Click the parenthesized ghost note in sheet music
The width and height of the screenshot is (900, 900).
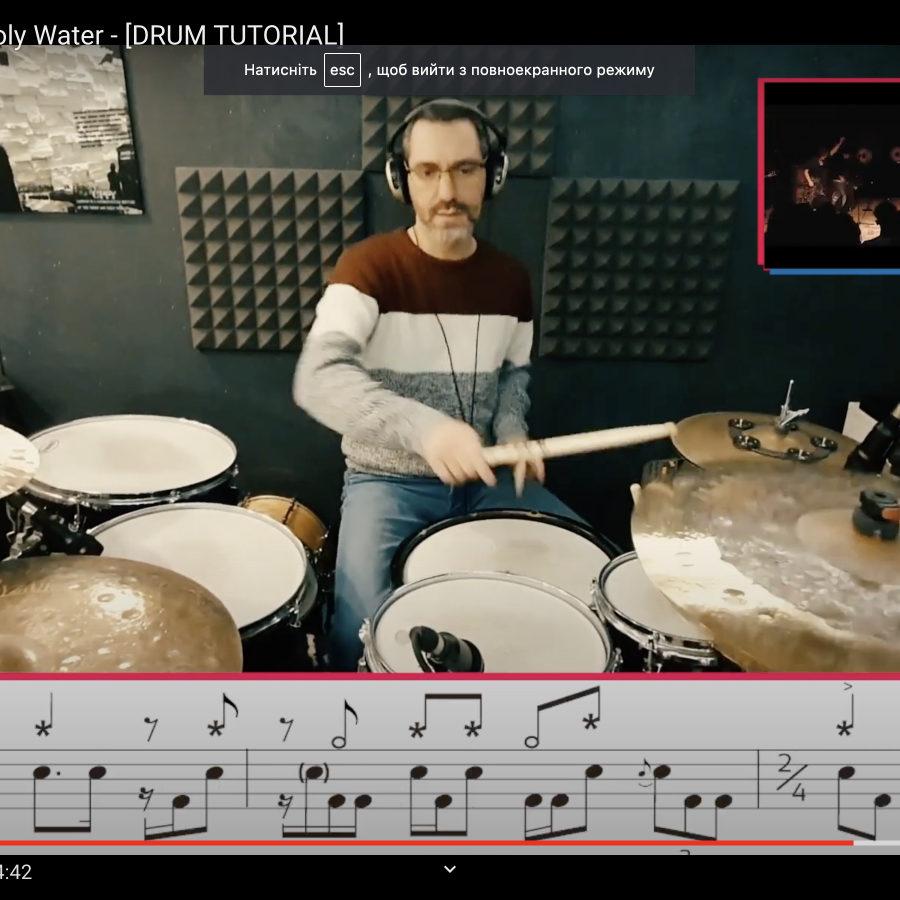(x=314, y=773)
